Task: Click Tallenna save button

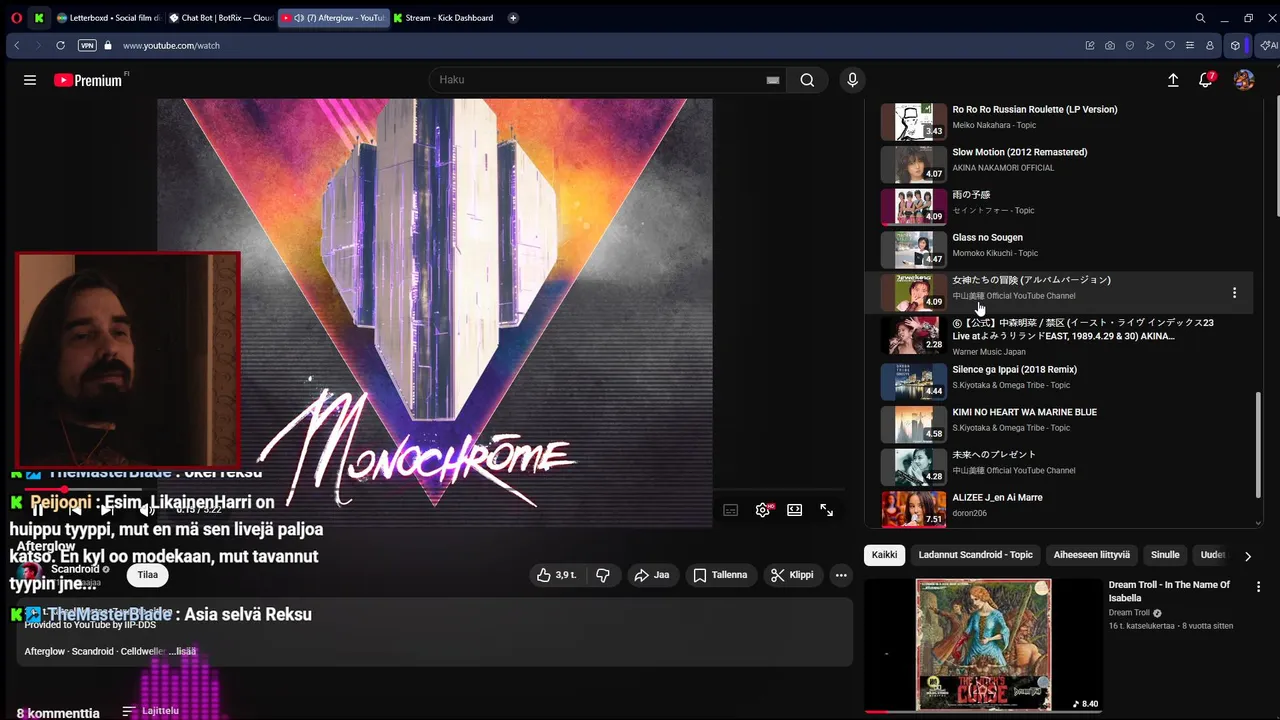Action: click(x=720, y=575)
